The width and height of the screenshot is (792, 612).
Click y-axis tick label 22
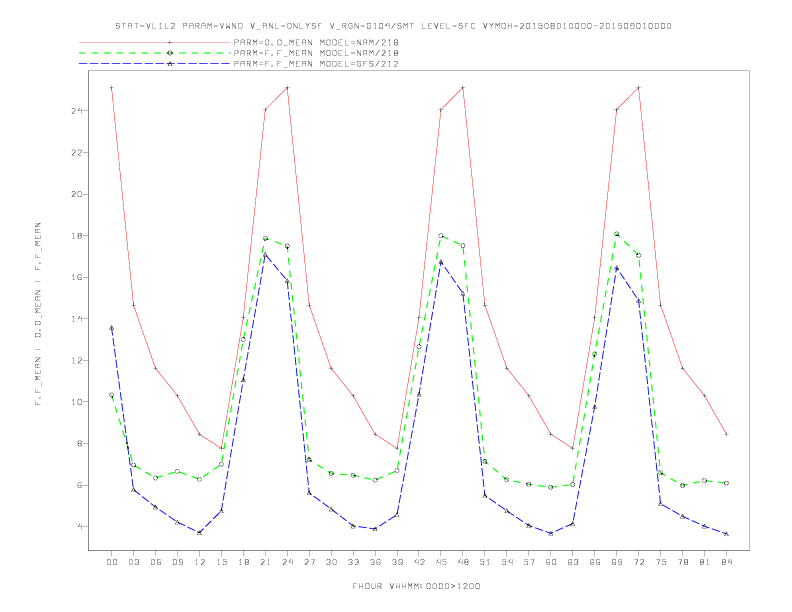77,152
